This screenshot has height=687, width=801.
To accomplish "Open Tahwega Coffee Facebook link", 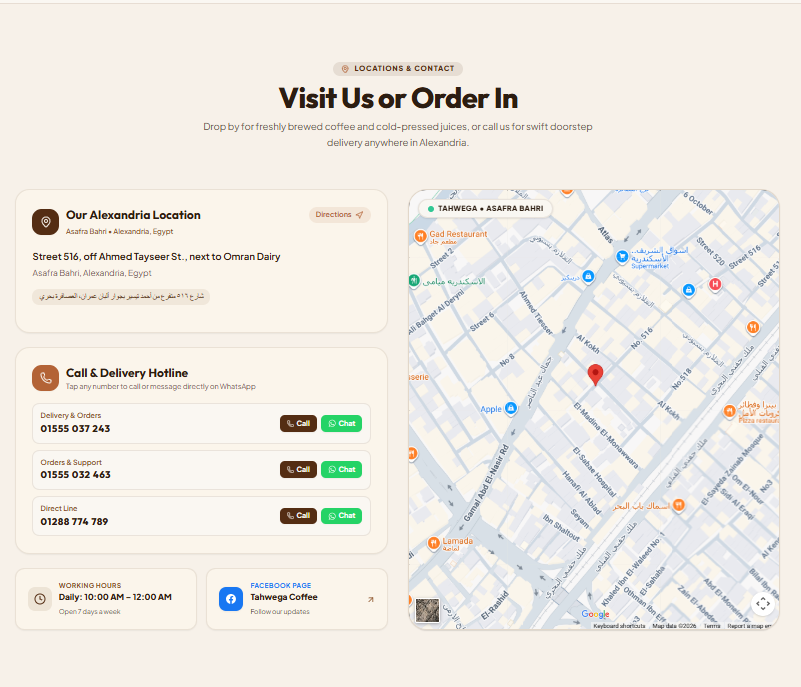I will pyautogui.click(x=284, y=597).
